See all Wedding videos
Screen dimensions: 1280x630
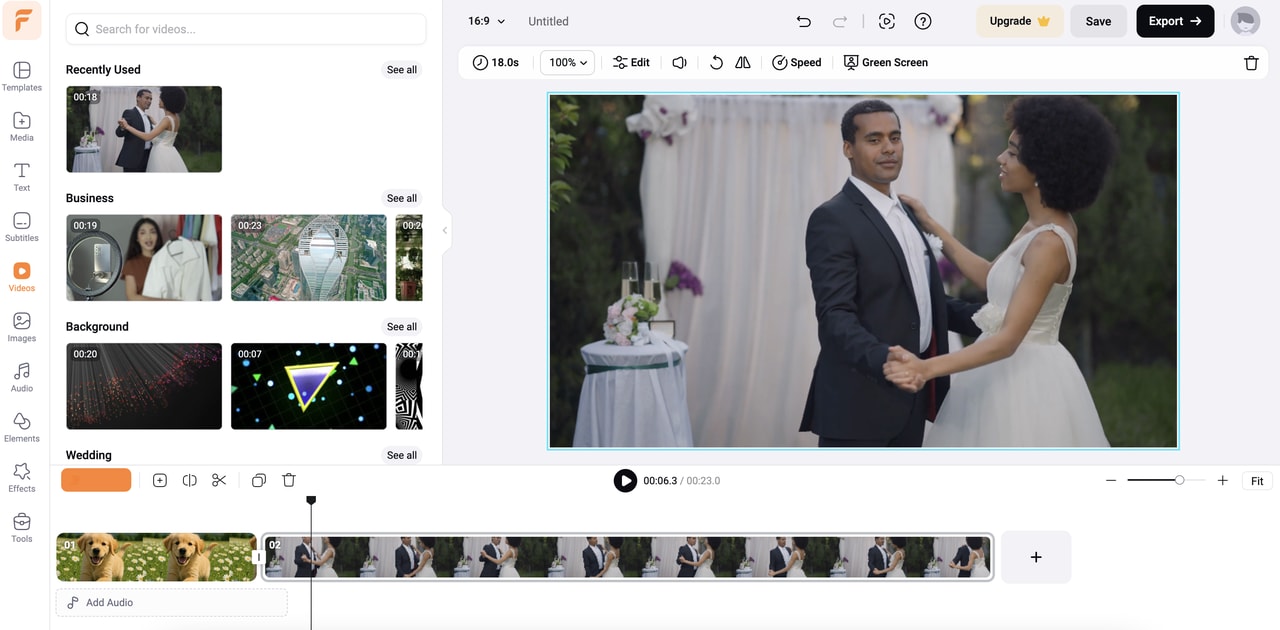coord(402,455)
